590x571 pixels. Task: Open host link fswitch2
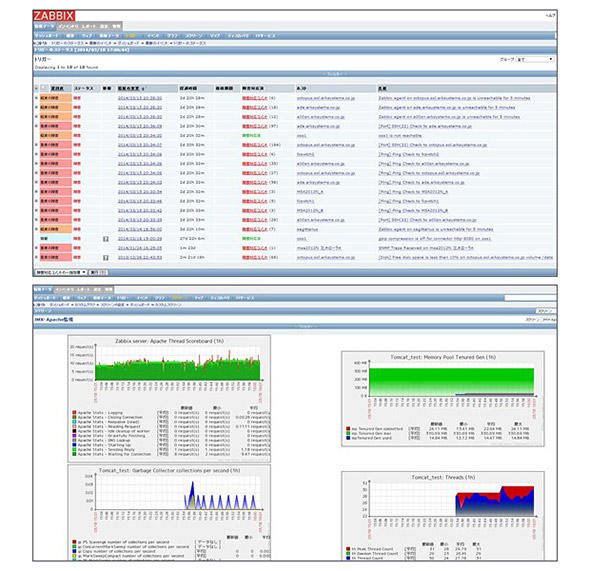click(306, 154)
